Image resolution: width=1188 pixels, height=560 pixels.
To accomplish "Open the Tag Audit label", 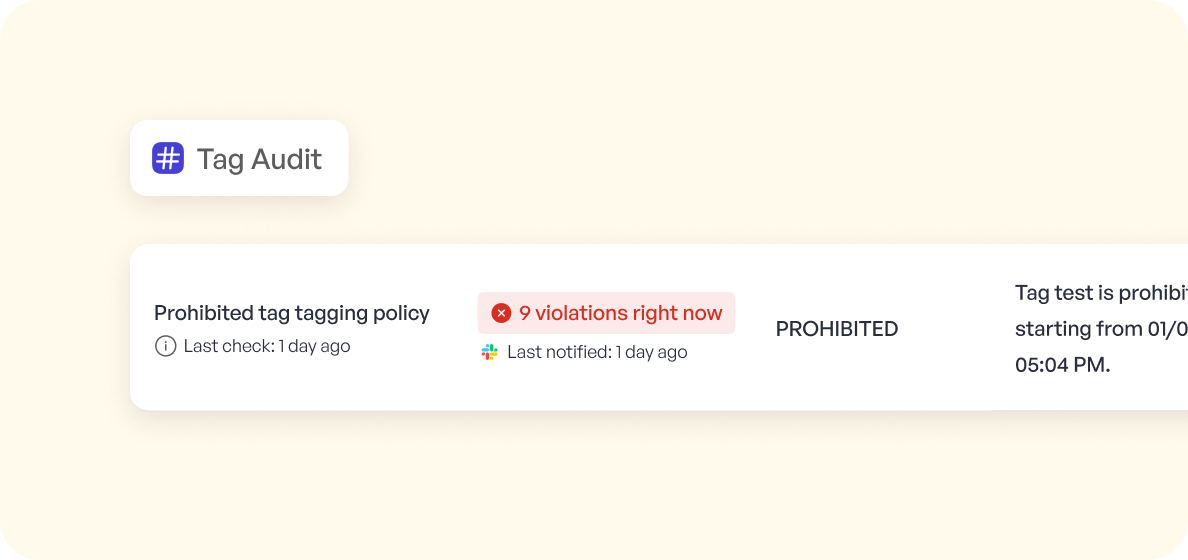I will [x=259, y=159].
